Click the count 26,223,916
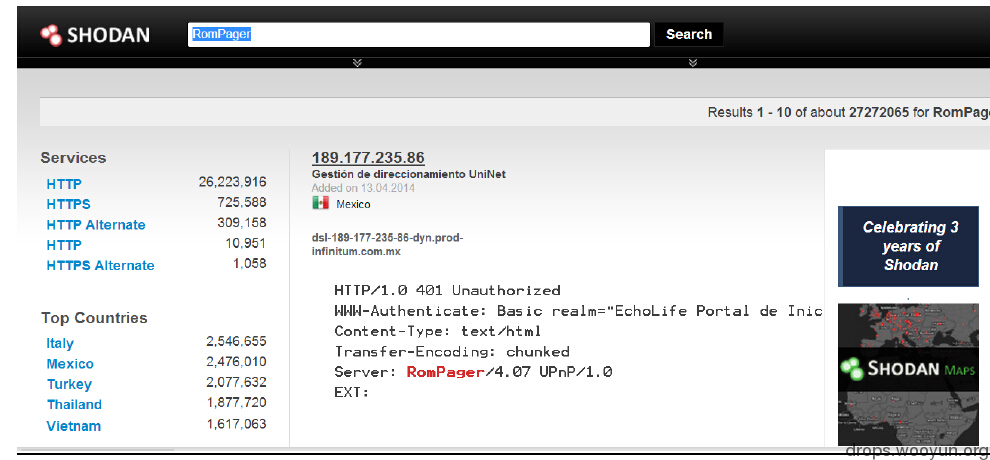990x460 pixels. [x=232, y=182]
